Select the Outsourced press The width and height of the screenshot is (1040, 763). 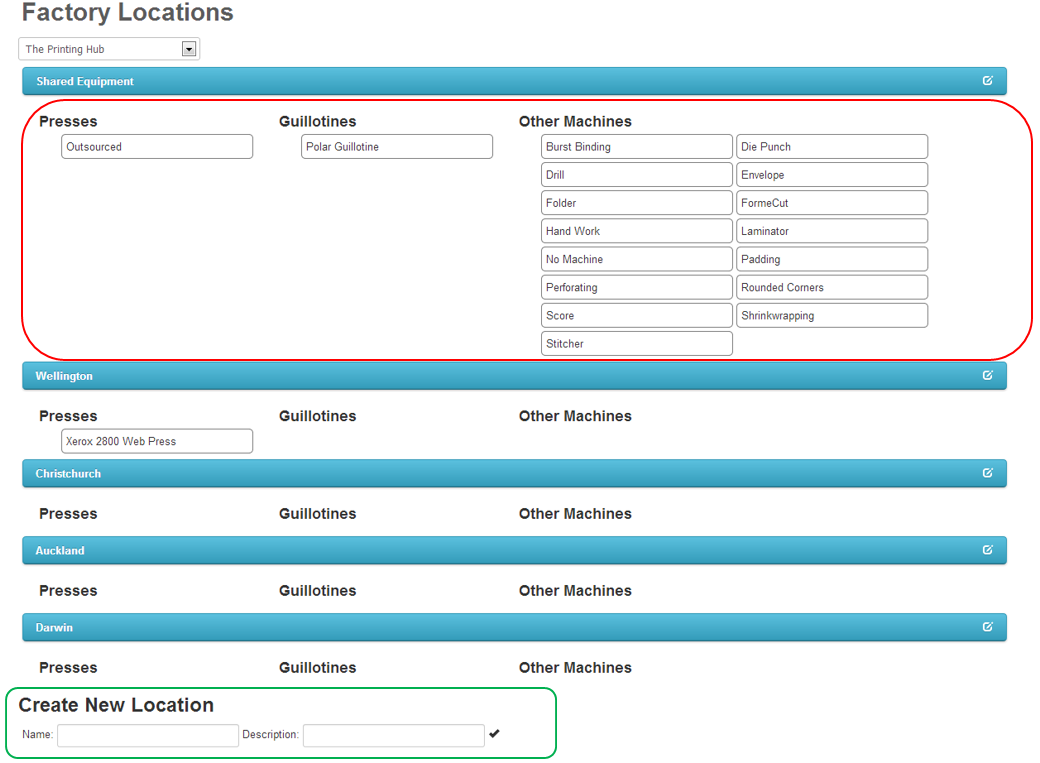(157, 147)
